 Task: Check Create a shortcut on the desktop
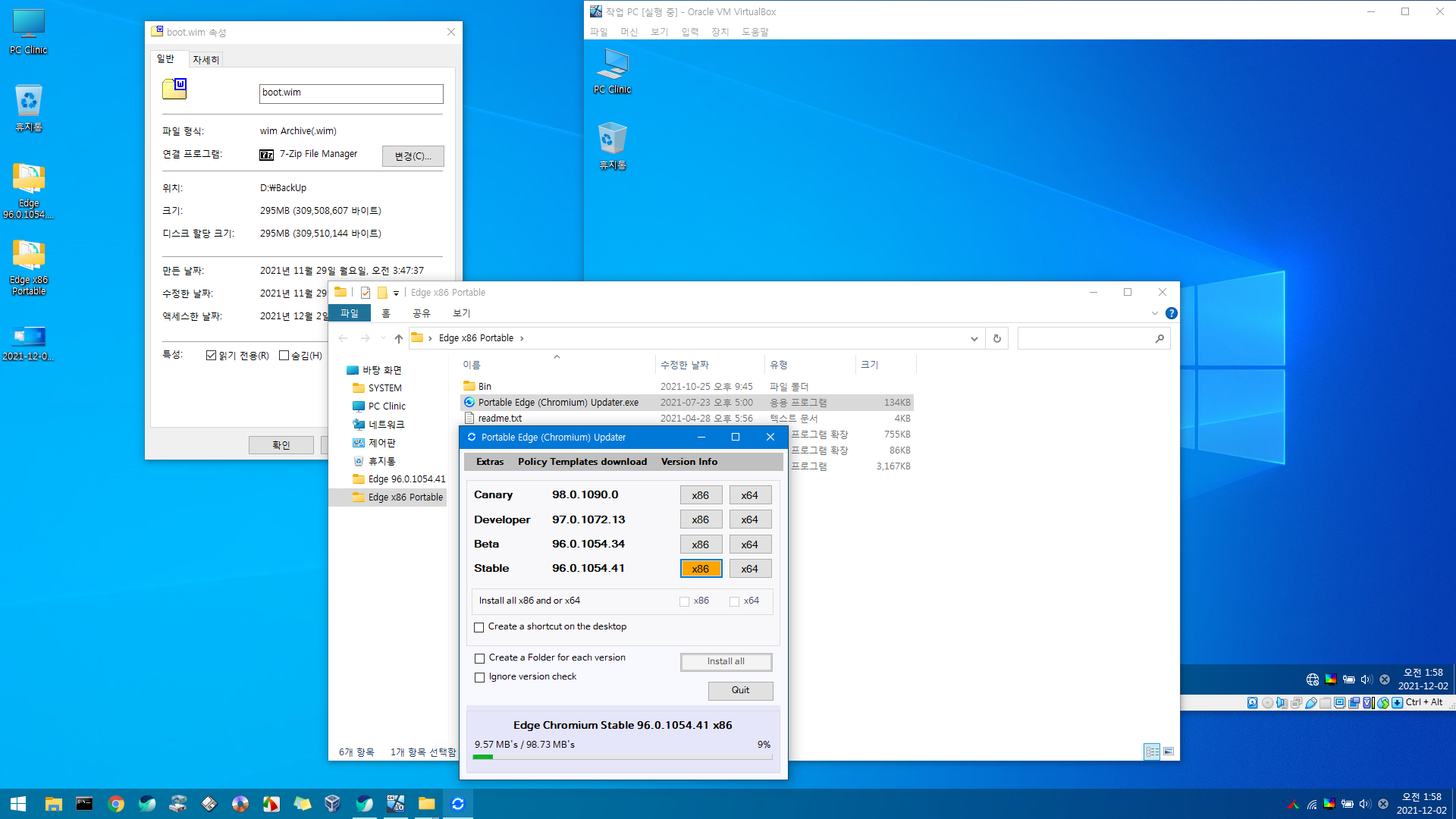[x=479, y=627]
